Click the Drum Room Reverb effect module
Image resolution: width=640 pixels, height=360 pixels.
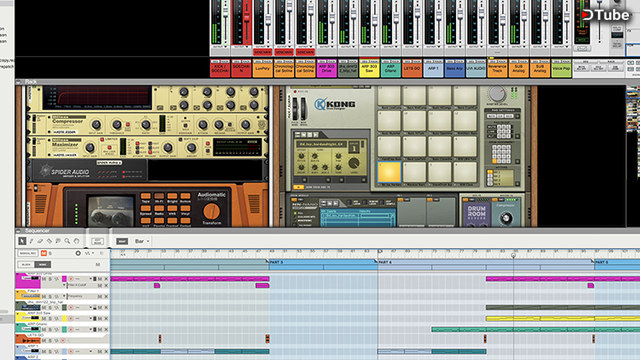(x=476, y=214)
